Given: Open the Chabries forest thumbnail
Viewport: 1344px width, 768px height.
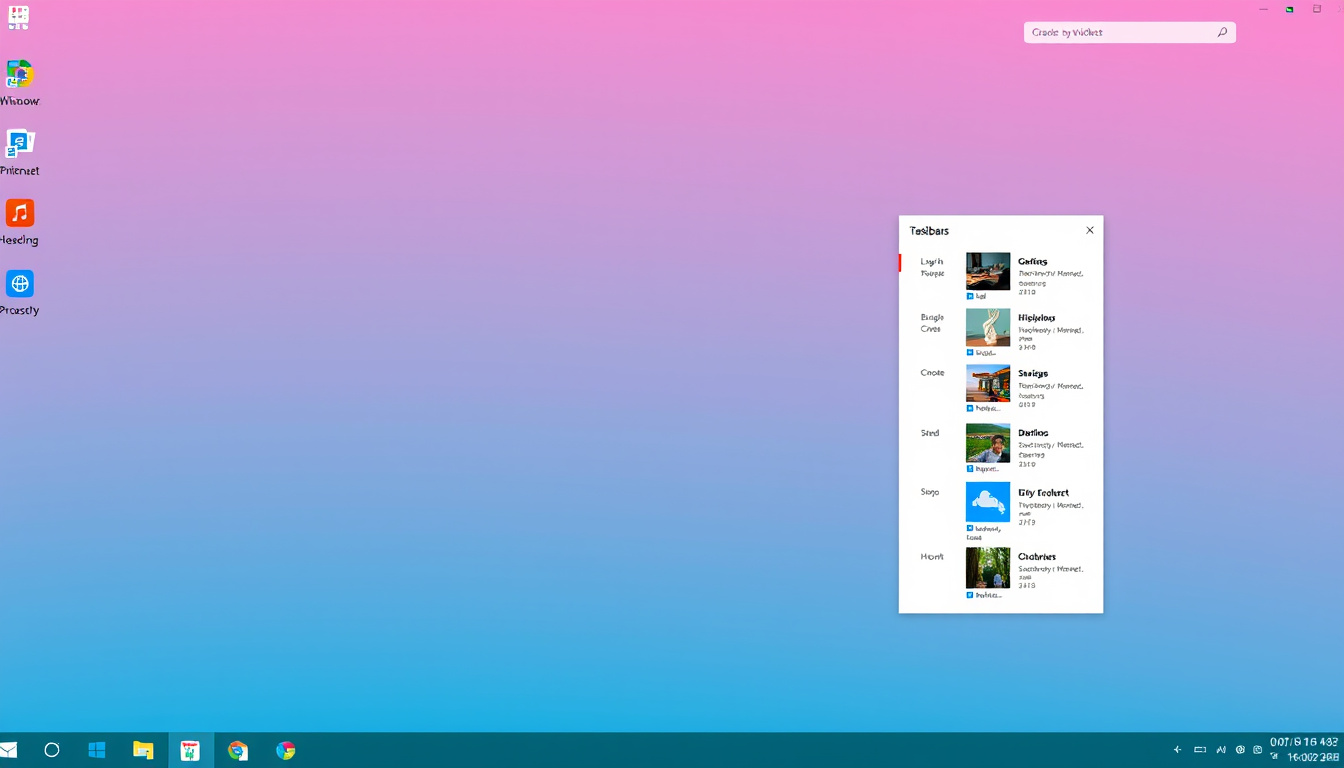Looking at the screenshot, I should click(988, 567).
